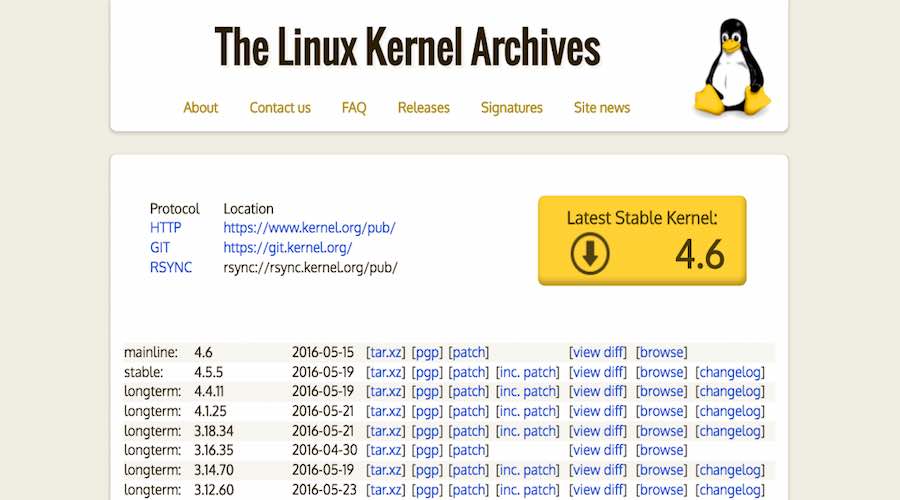This screenshot has width=900, height=500.
Task: Download tar.xz for mainline 4.6
Action: point(386,352)
